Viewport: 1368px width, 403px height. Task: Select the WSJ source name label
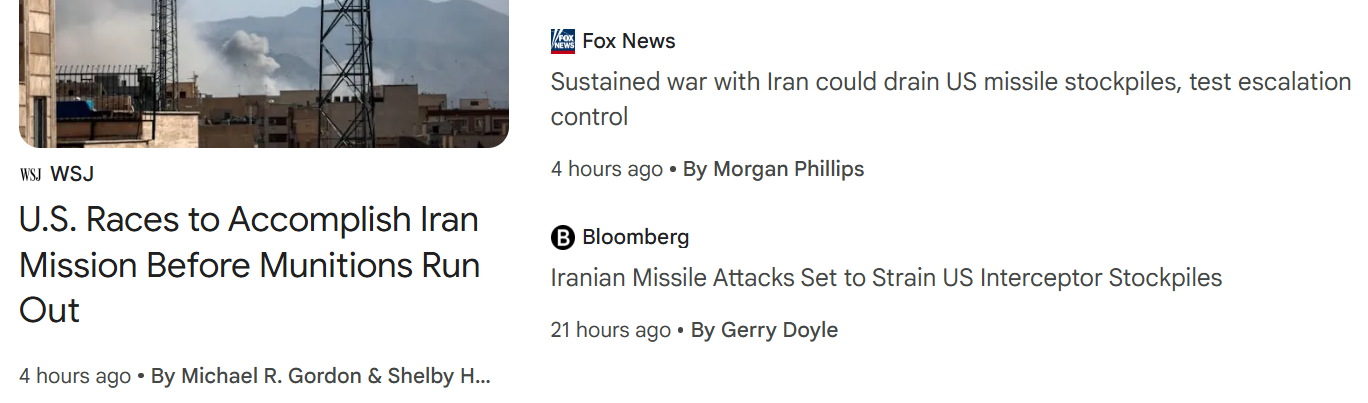coord(72,174)
